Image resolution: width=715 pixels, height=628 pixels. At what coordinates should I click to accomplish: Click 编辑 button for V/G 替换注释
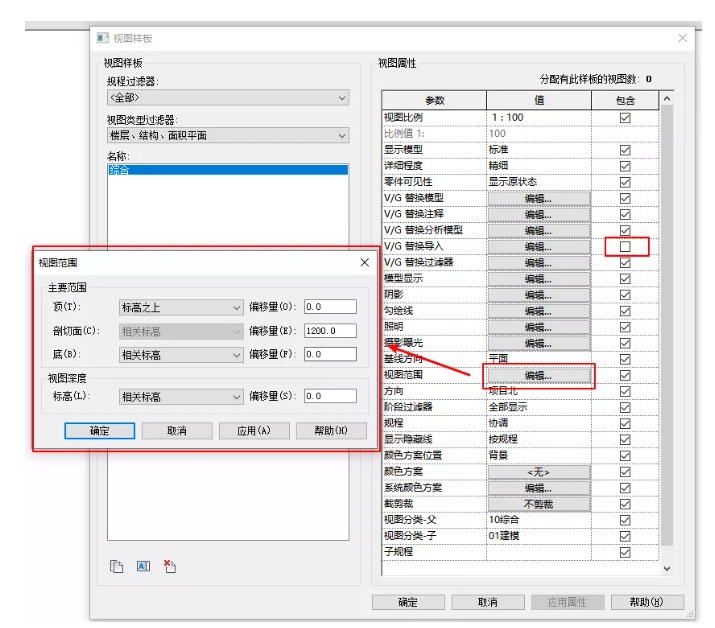pyautogui.click(x=539, y=214)
